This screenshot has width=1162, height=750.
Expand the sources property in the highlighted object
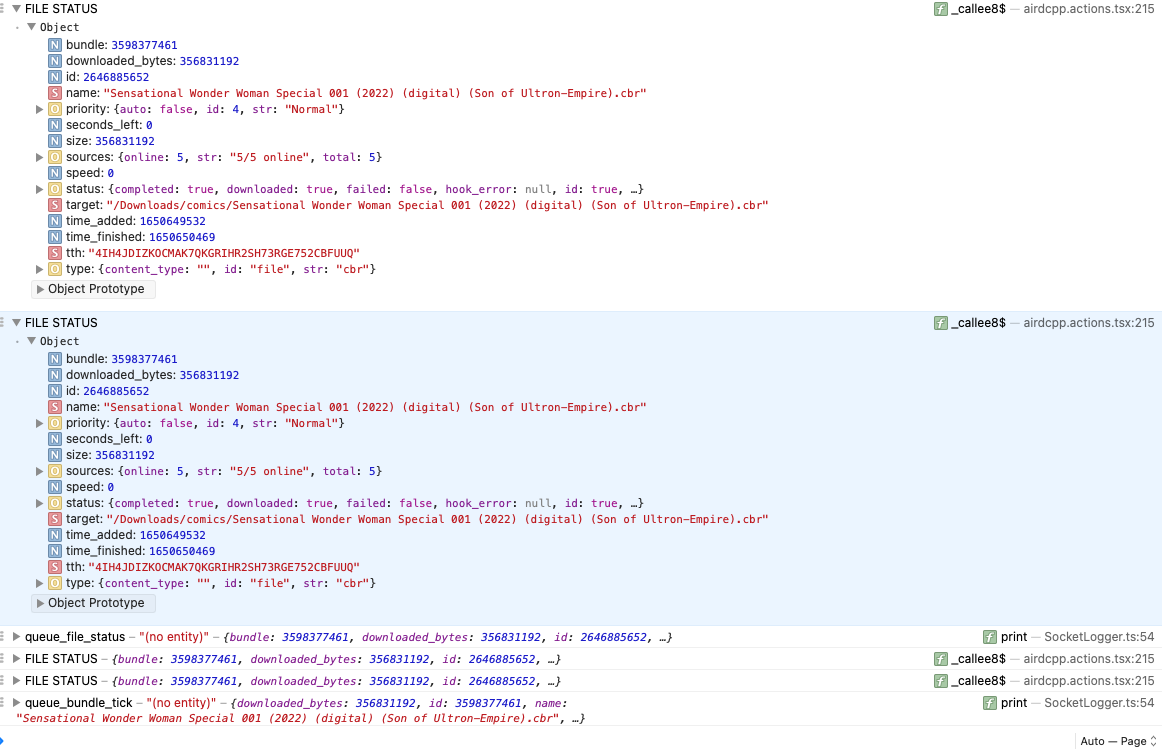(40, 471)
